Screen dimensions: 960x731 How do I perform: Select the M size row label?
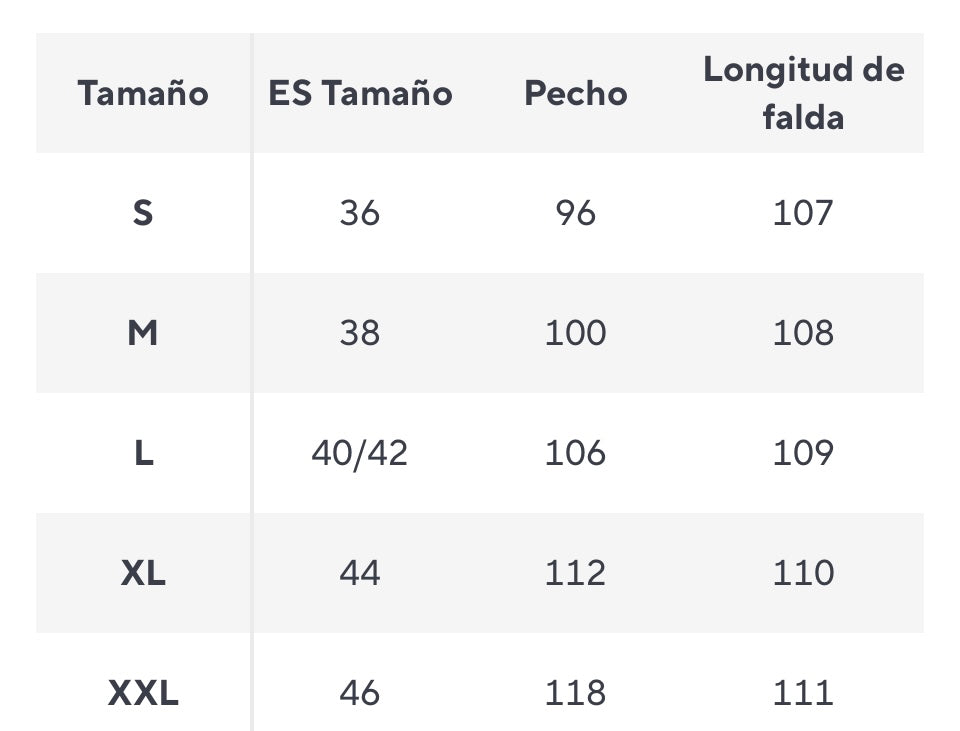pos(143,332)
